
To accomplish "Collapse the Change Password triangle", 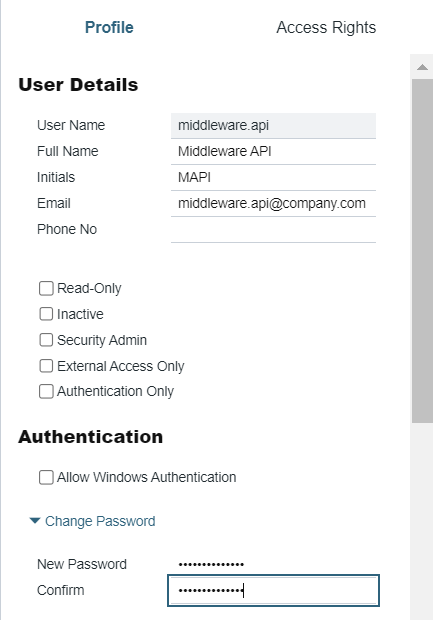I will pyautogui.click(x=35, y=521).
